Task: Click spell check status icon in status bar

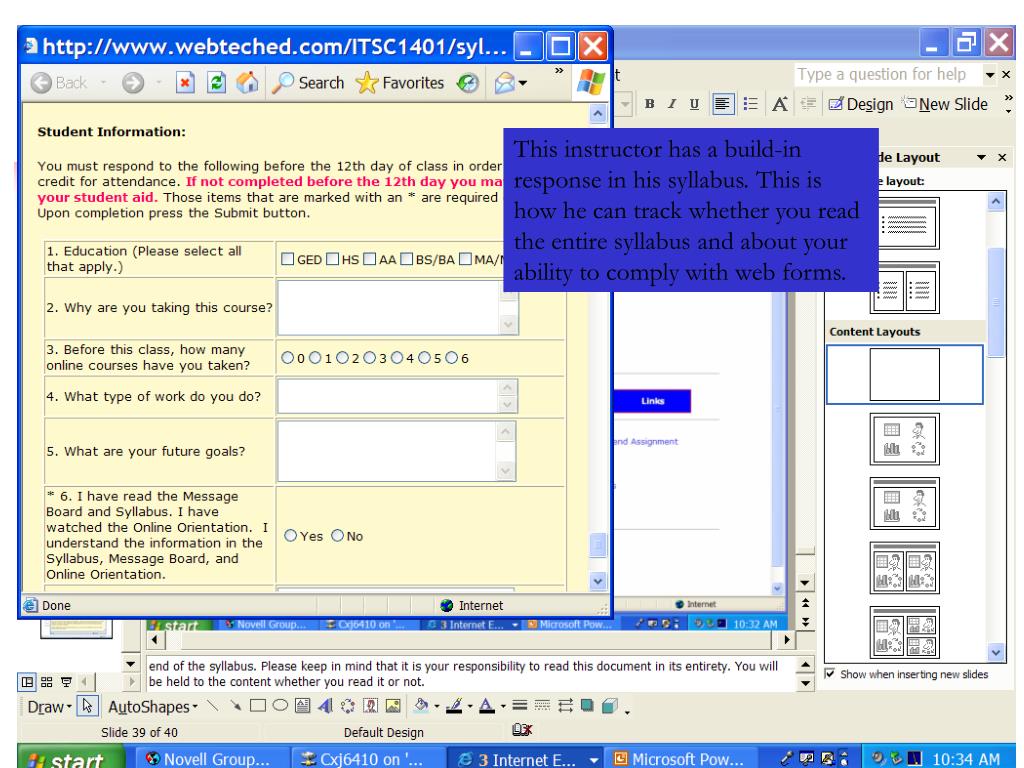Action: coord(522,730)
